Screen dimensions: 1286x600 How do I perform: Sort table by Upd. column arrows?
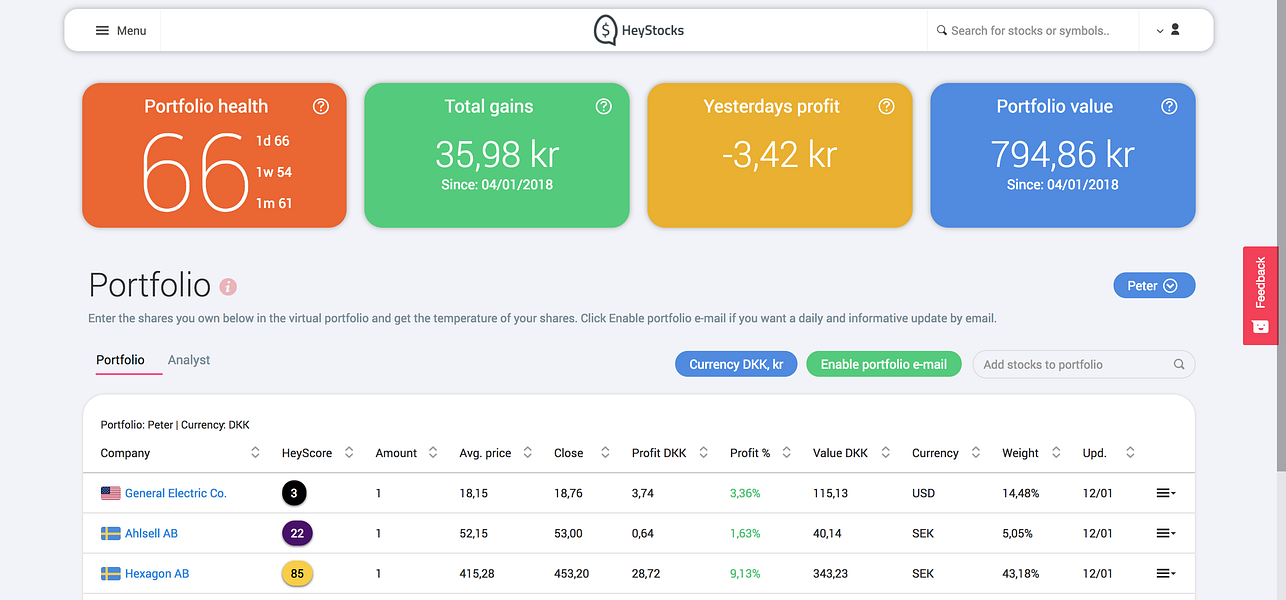(1130, 453)
